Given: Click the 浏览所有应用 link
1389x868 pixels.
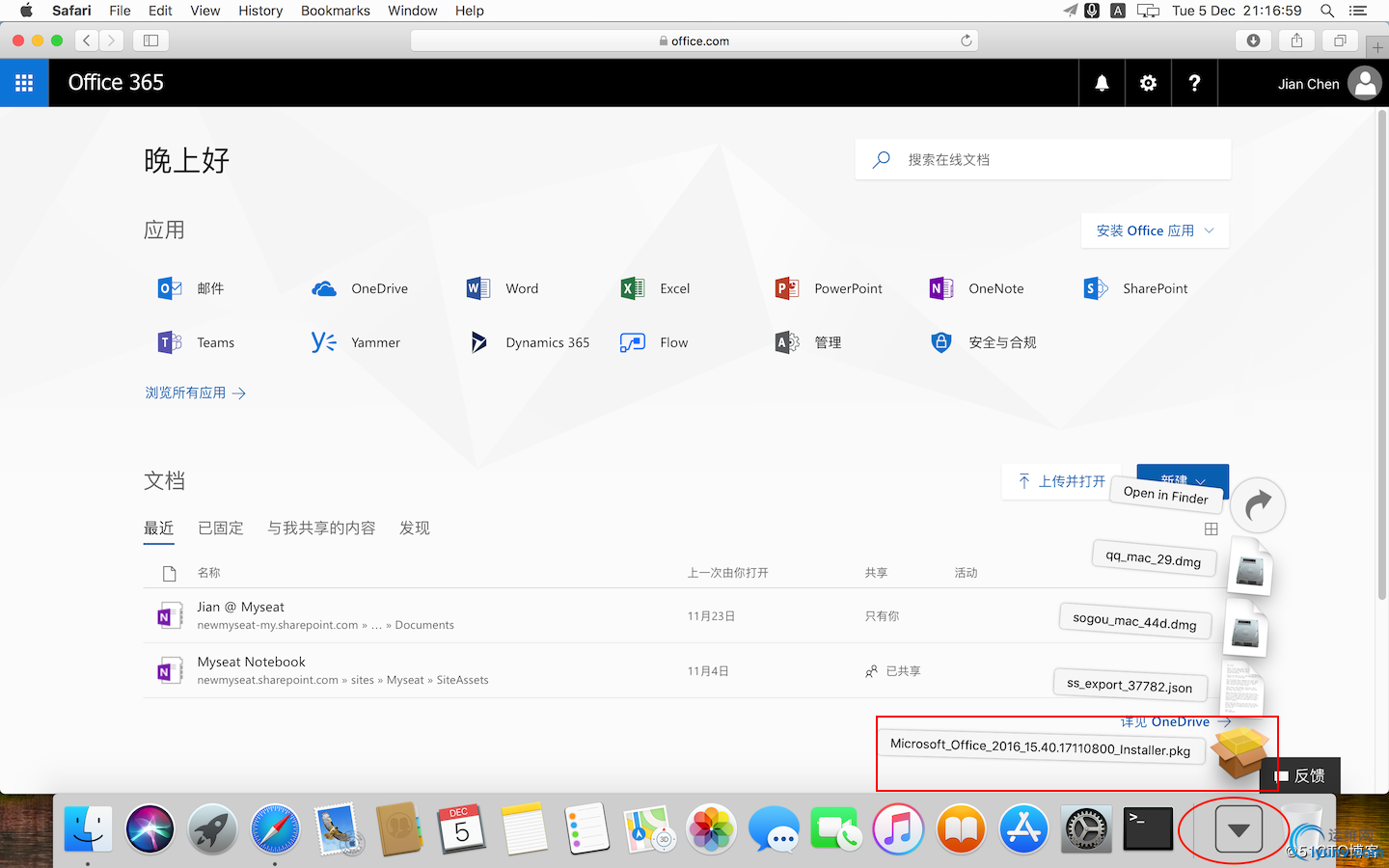Looking at the screenshot, I should [196, 393].
